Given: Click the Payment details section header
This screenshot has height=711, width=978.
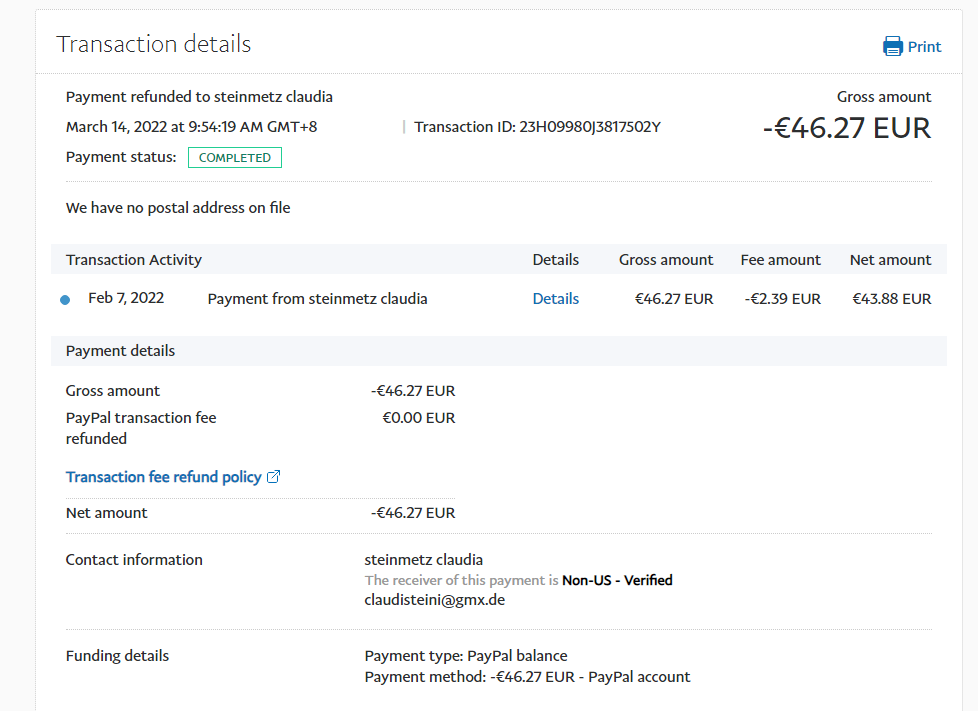Looking at the screenshot, I should coord(120,351).
